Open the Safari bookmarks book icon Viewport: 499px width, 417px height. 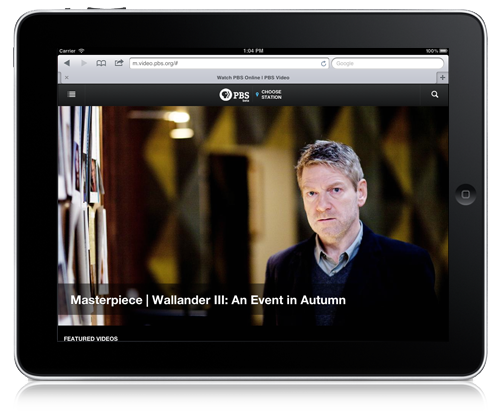pyautogui.click(x=101, y=63)
